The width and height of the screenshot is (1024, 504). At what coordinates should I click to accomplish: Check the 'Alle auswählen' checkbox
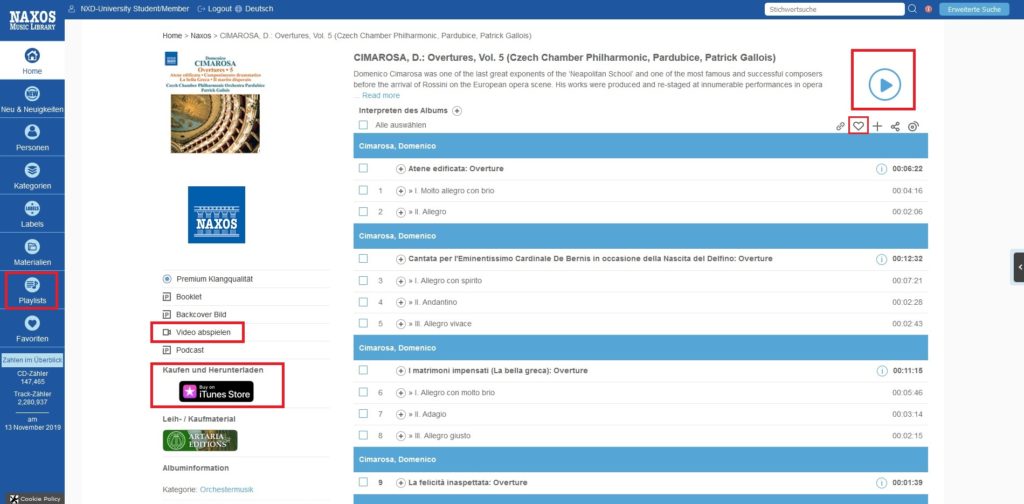364,125
